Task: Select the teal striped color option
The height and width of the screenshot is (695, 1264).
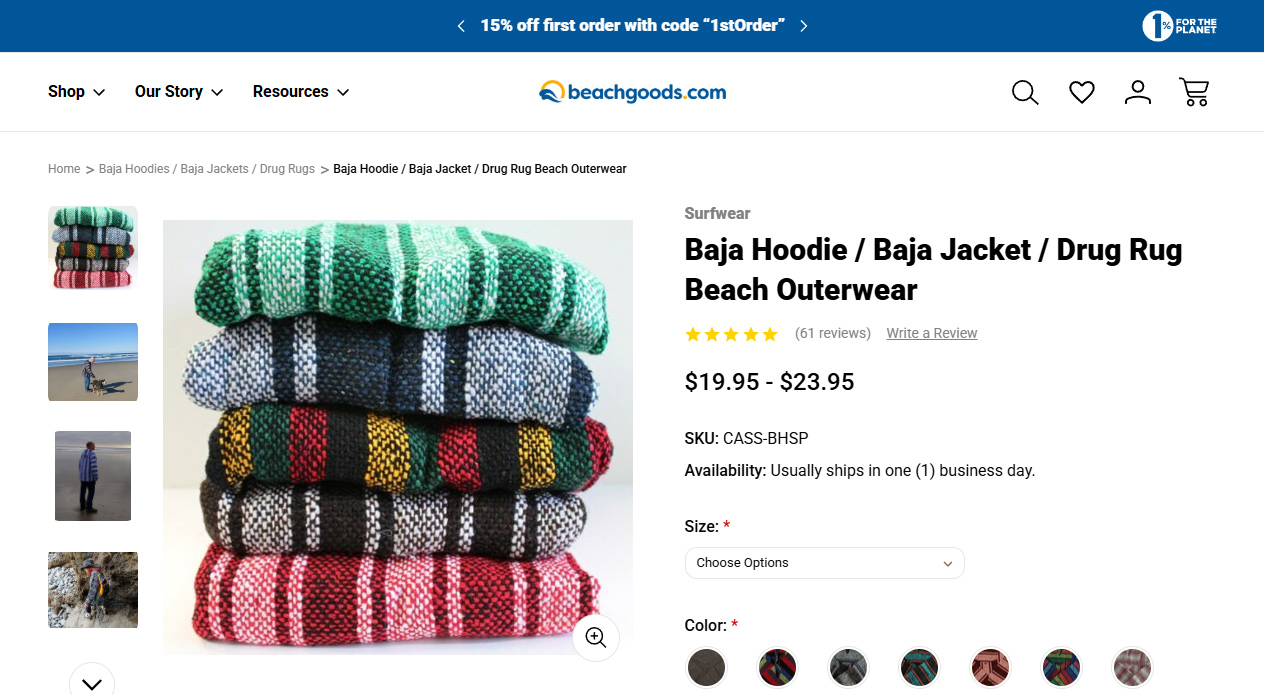Action: point(919,667)
